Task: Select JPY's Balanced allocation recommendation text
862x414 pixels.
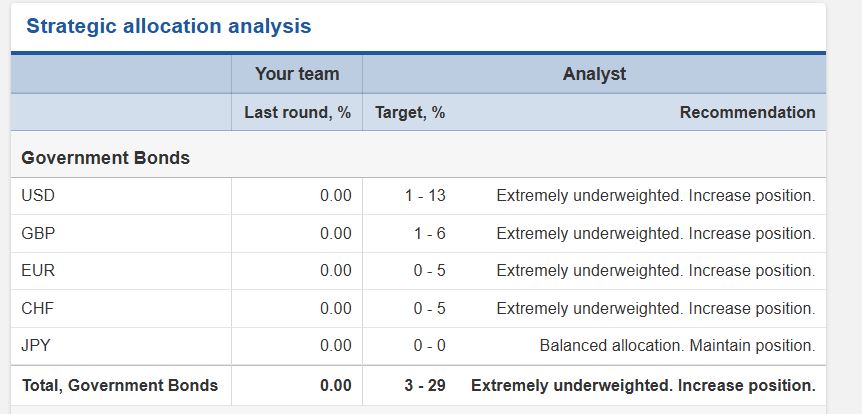Action: click(x=677, y=346)
